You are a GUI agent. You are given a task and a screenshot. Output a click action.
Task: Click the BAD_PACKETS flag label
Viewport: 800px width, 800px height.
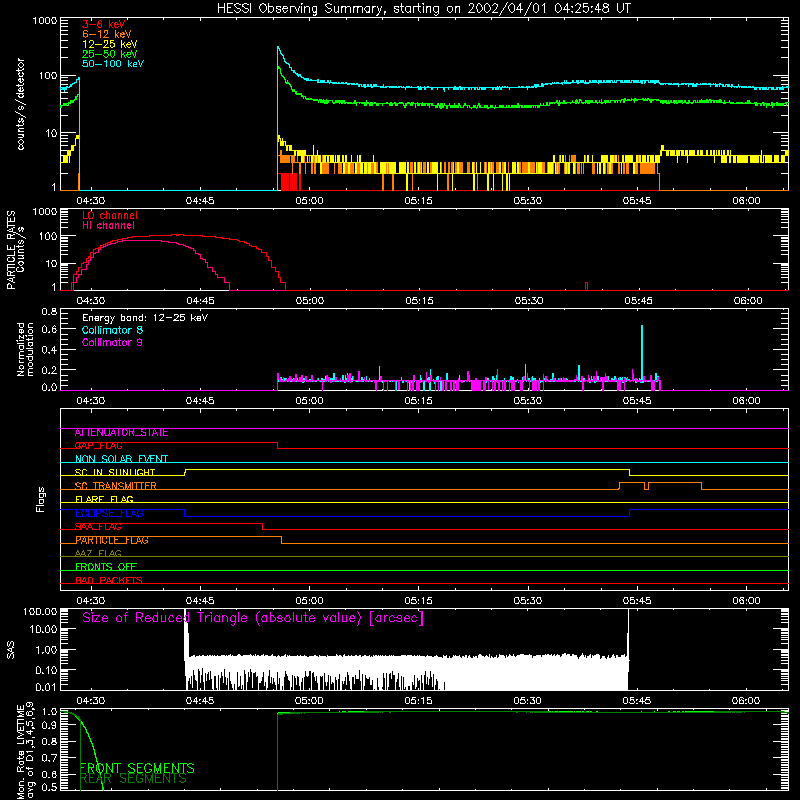(x=109, y=580)
